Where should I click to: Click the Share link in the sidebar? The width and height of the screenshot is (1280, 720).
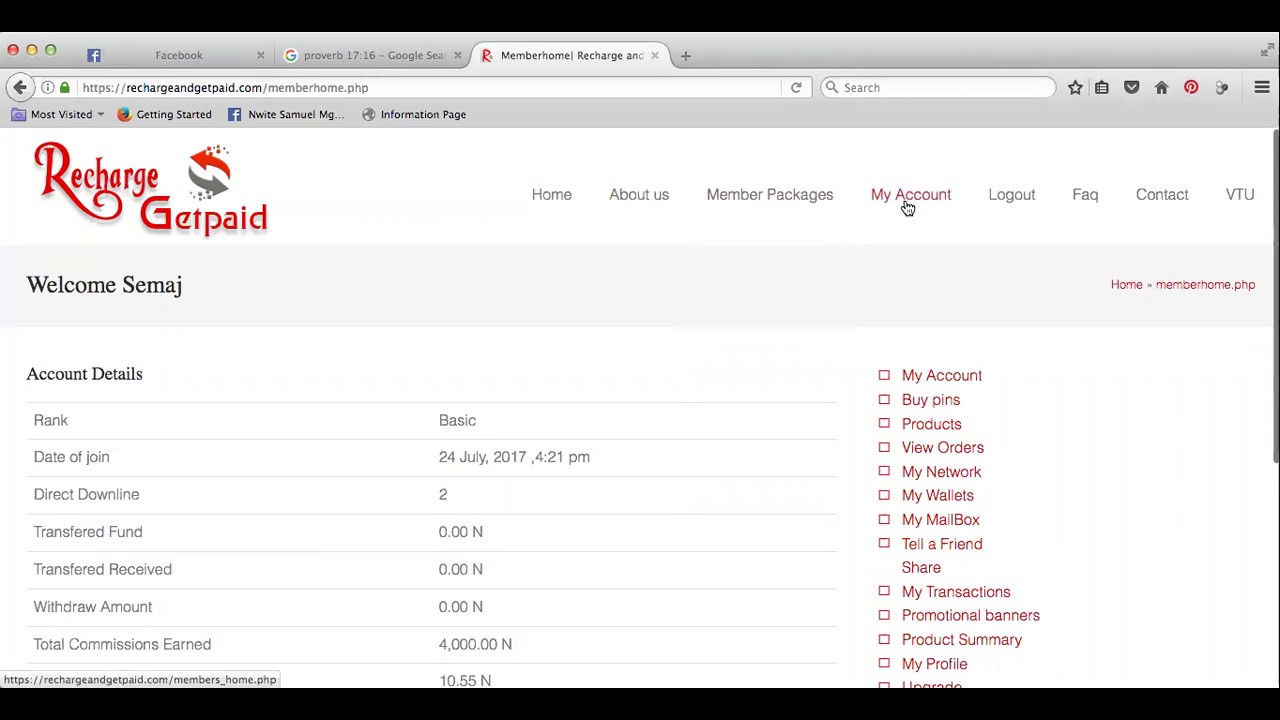(x=921, y=567)
